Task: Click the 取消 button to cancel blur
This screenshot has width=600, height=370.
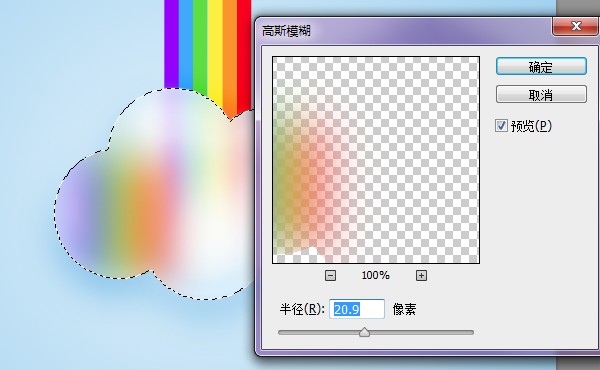Action: click(x=541, y=95)
